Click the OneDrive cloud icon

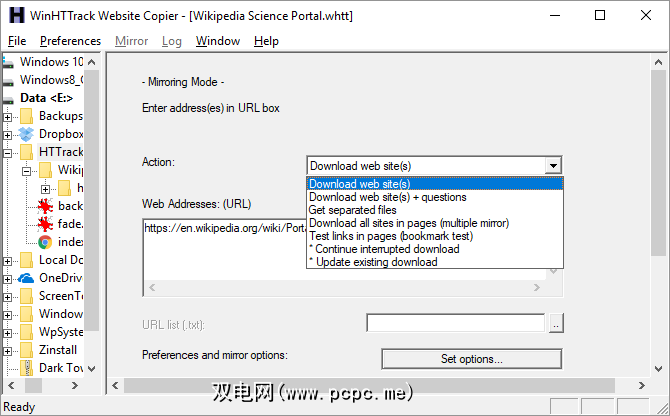pyautogui.click(x=26, y=278)
